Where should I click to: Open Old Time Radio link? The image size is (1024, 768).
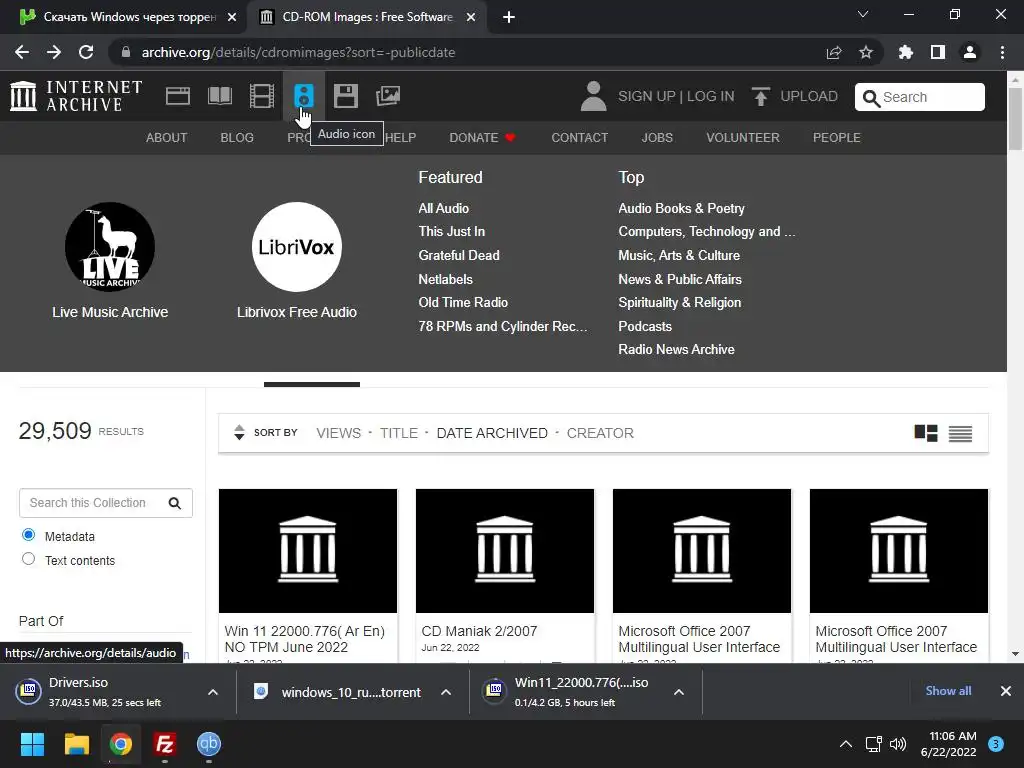click(x=463, y=302)
